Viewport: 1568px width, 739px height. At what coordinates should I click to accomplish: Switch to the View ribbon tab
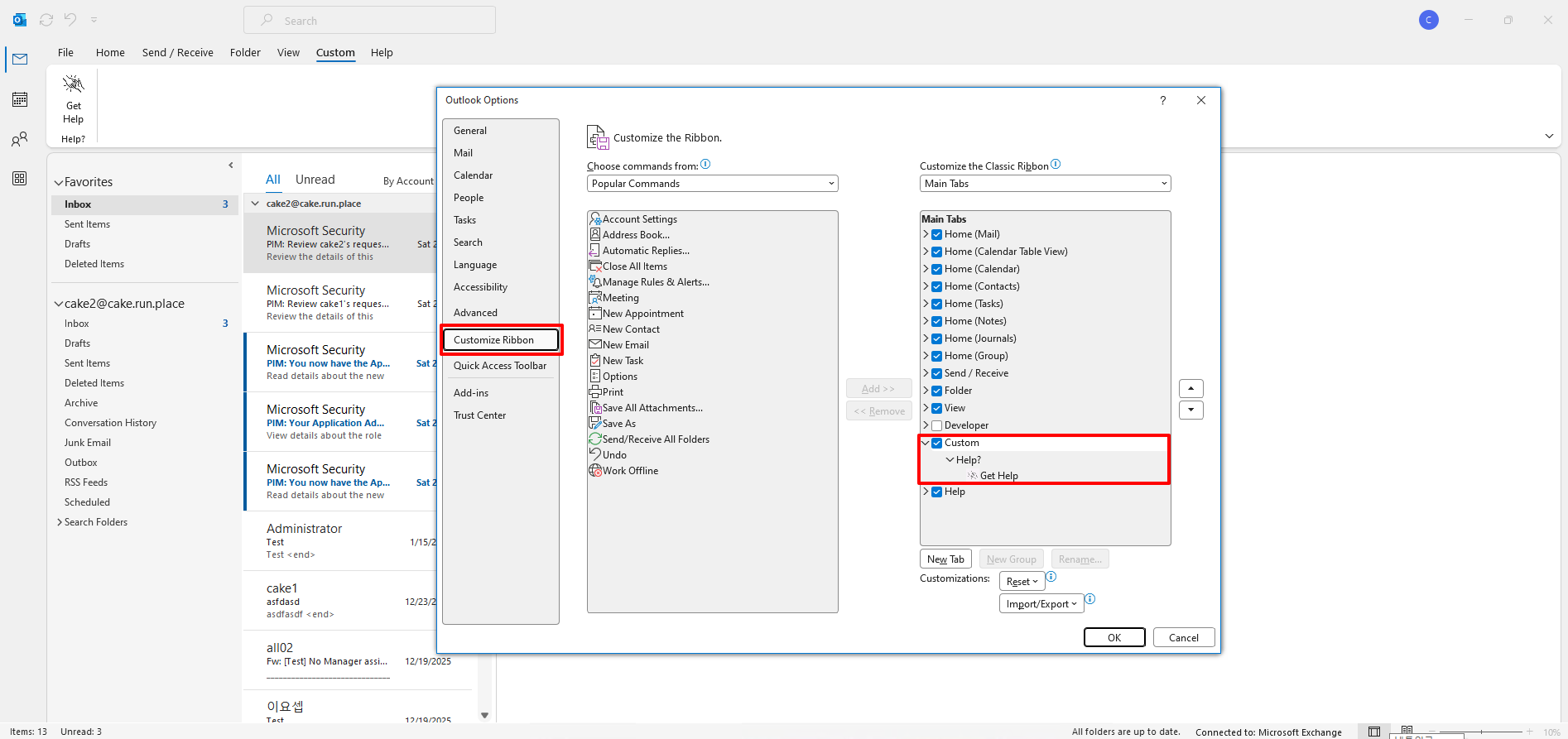click(288, 52)
